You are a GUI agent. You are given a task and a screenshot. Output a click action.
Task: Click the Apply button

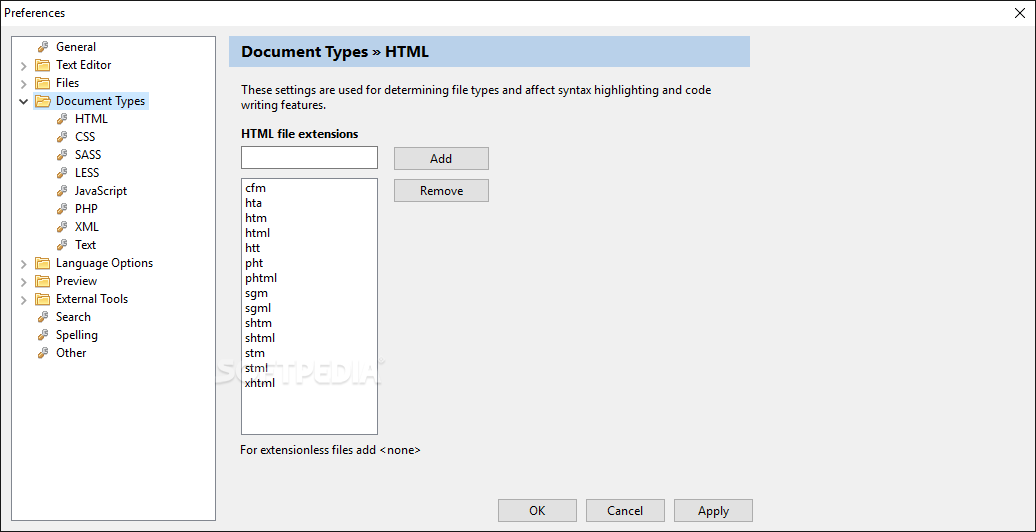tap(714, 511)
